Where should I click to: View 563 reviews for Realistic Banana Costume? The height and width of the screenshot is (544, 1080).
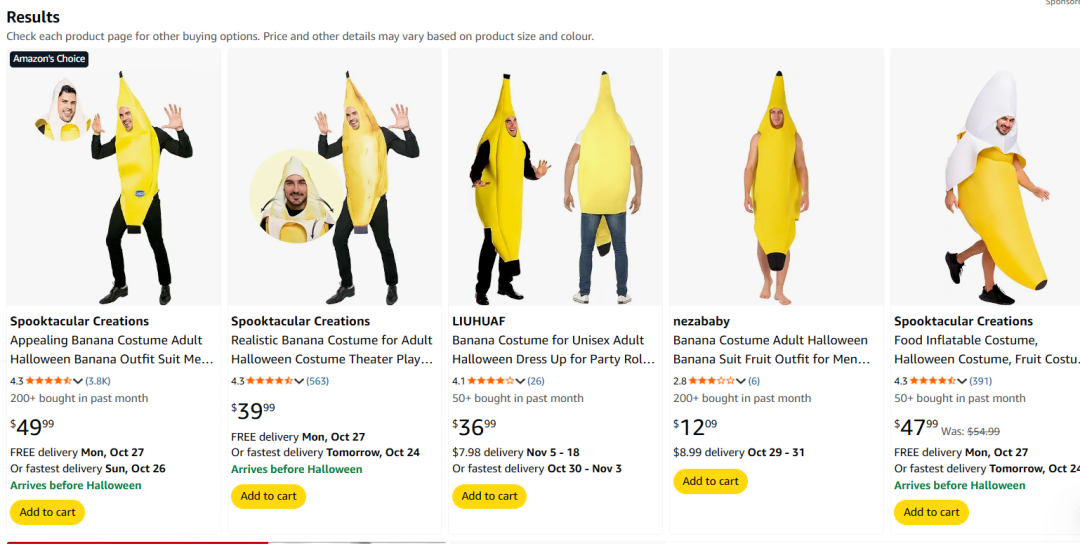317,381
